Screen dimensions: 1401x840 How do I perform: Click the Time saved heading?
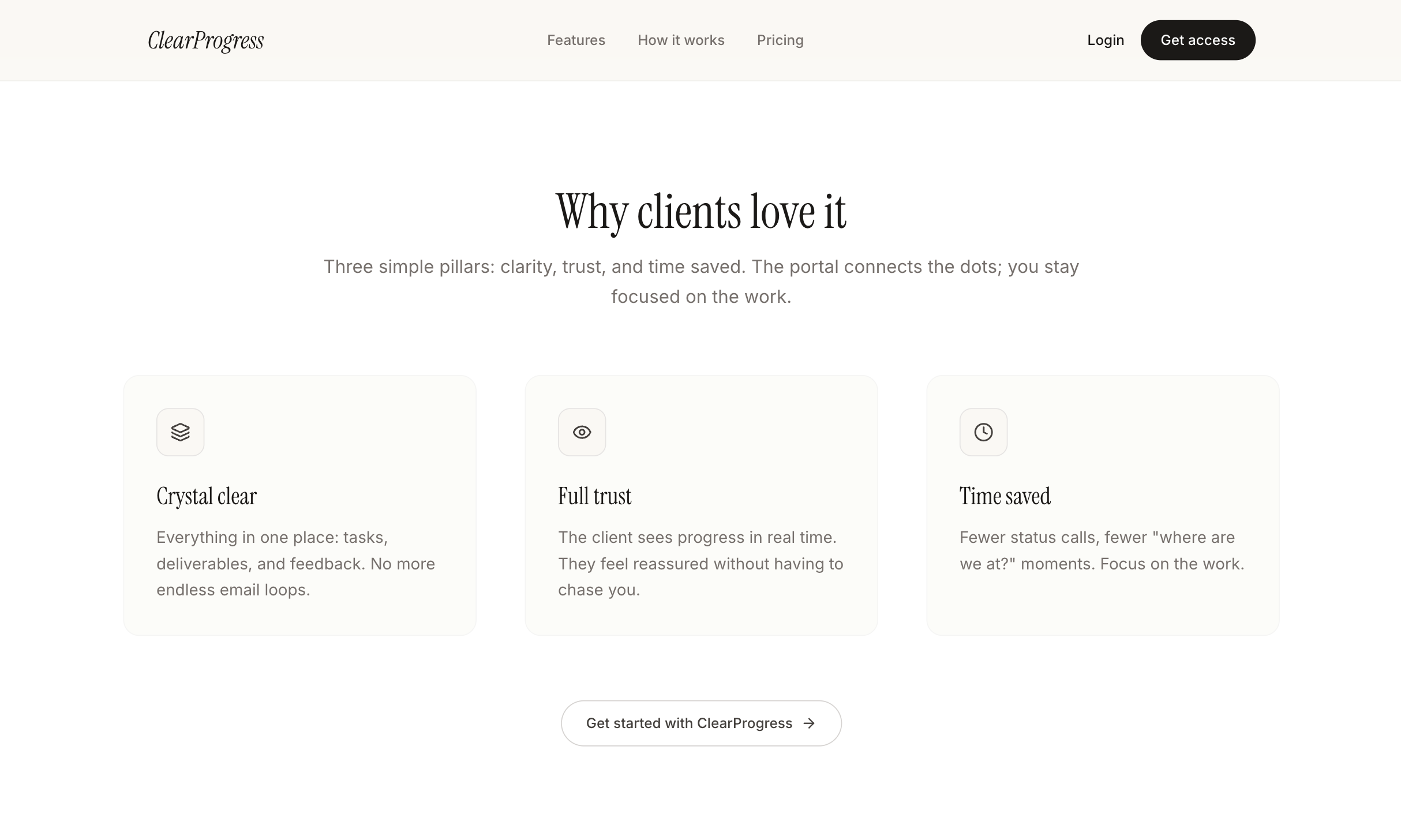click(1005, 496)
